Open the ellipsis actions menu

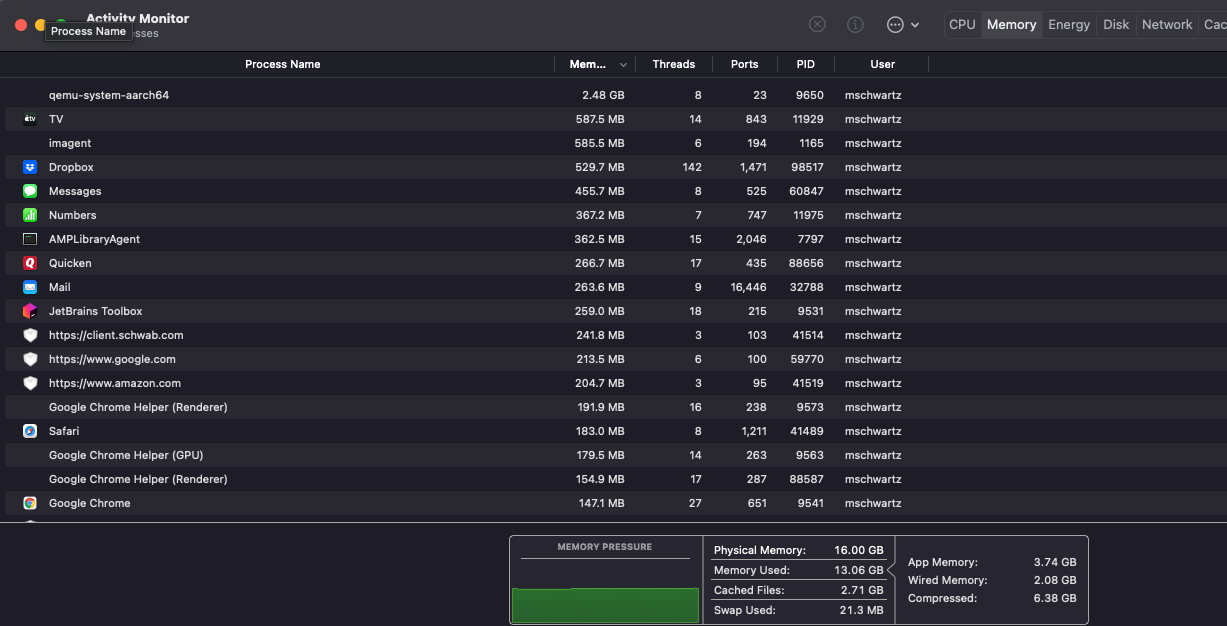[902, 24]
